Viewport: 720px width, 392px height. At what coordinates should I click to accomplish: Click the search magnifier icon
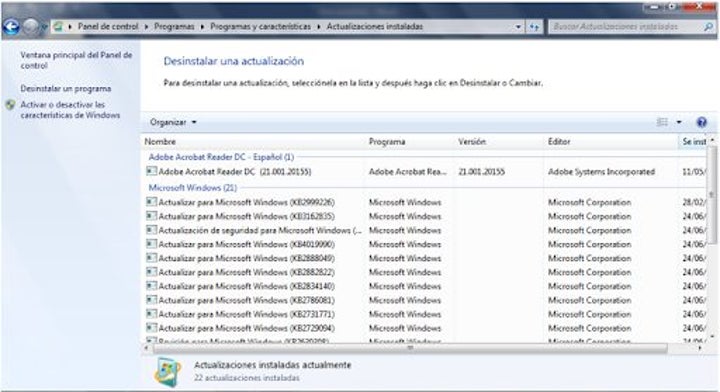[709, 27]
